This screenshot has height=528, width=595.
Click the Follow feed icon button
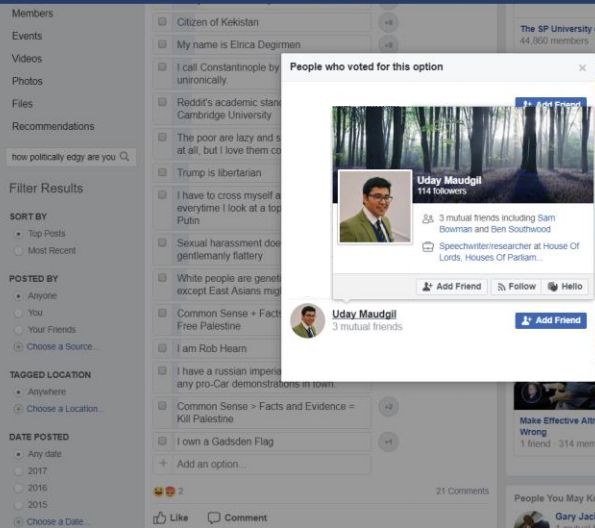pyautogui.click(x=516, y=287)
